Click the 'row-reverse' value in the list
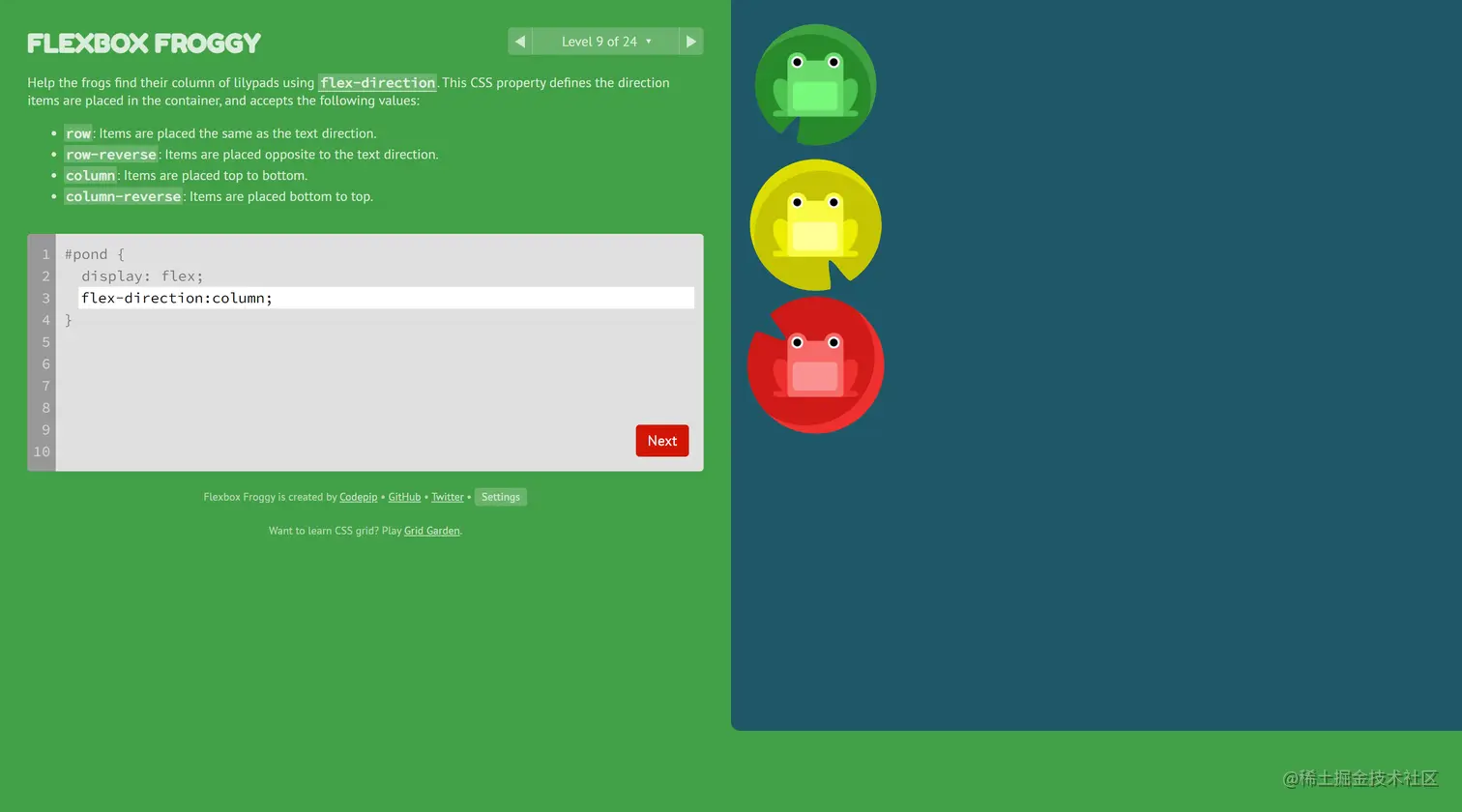The height and width of the screenshot is (812, 1462). click(x=111, y=155)
